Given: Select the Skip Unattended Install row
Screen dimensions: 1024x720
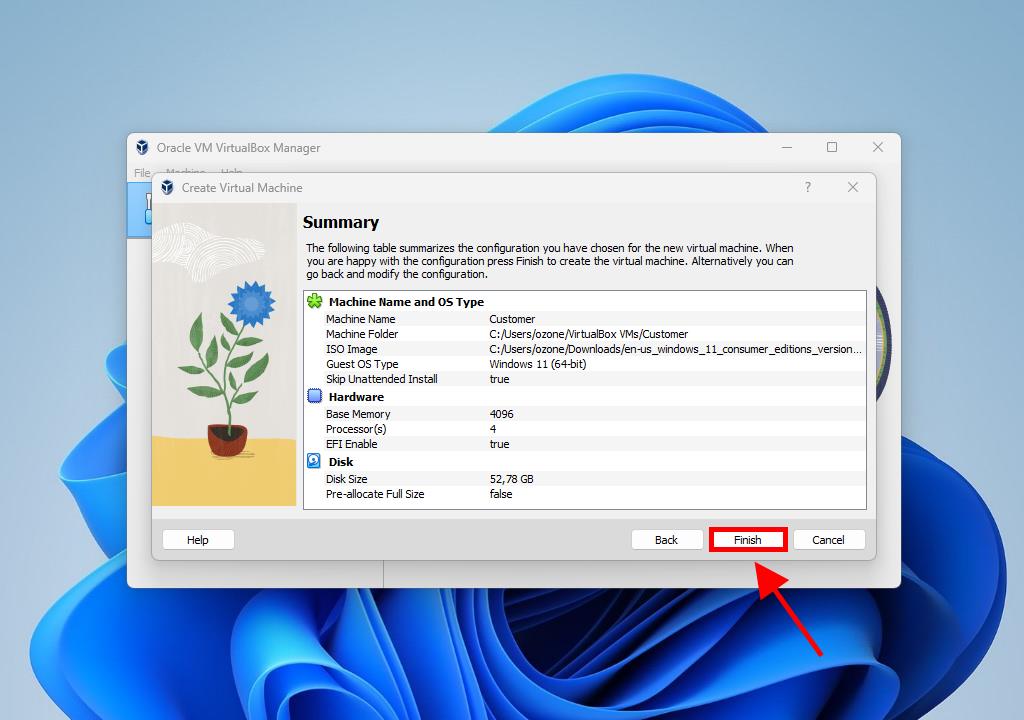Looking at the screenshot, I should tap(584, 379).
